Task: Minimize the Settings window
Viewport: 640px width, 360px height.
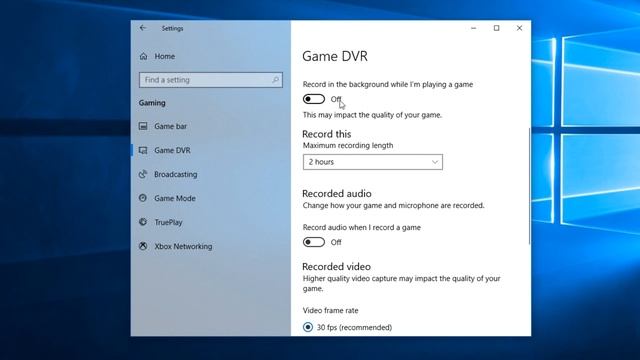Action: 473,28
